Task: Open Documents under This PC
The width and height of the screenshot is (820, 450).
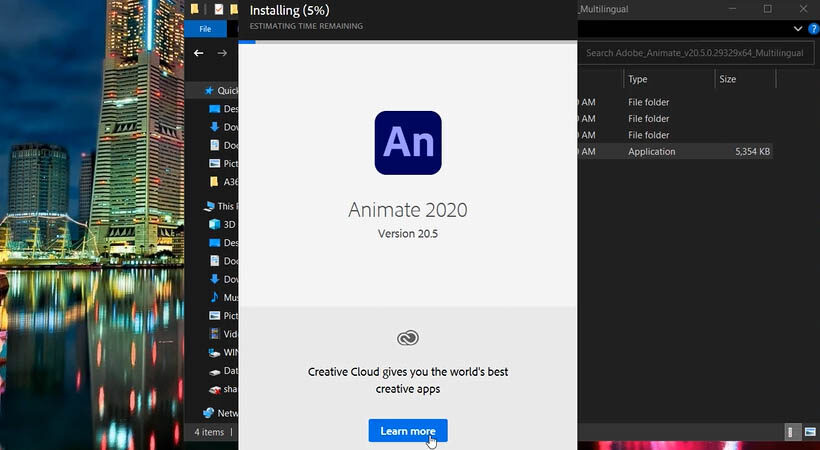Action: (x=223, y=261)
